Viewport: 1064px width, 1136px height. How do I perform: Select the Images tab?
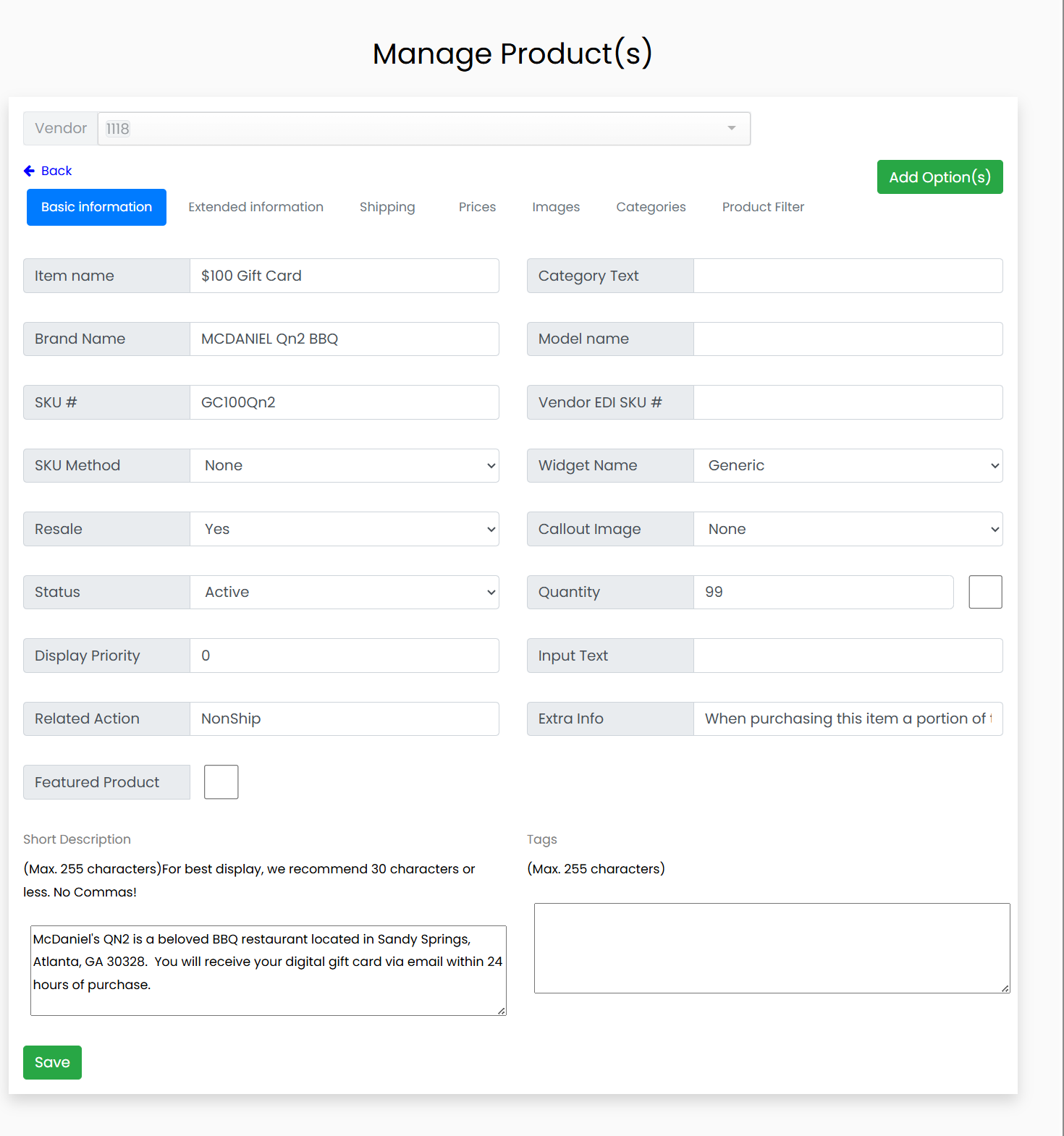pos(556,207)
